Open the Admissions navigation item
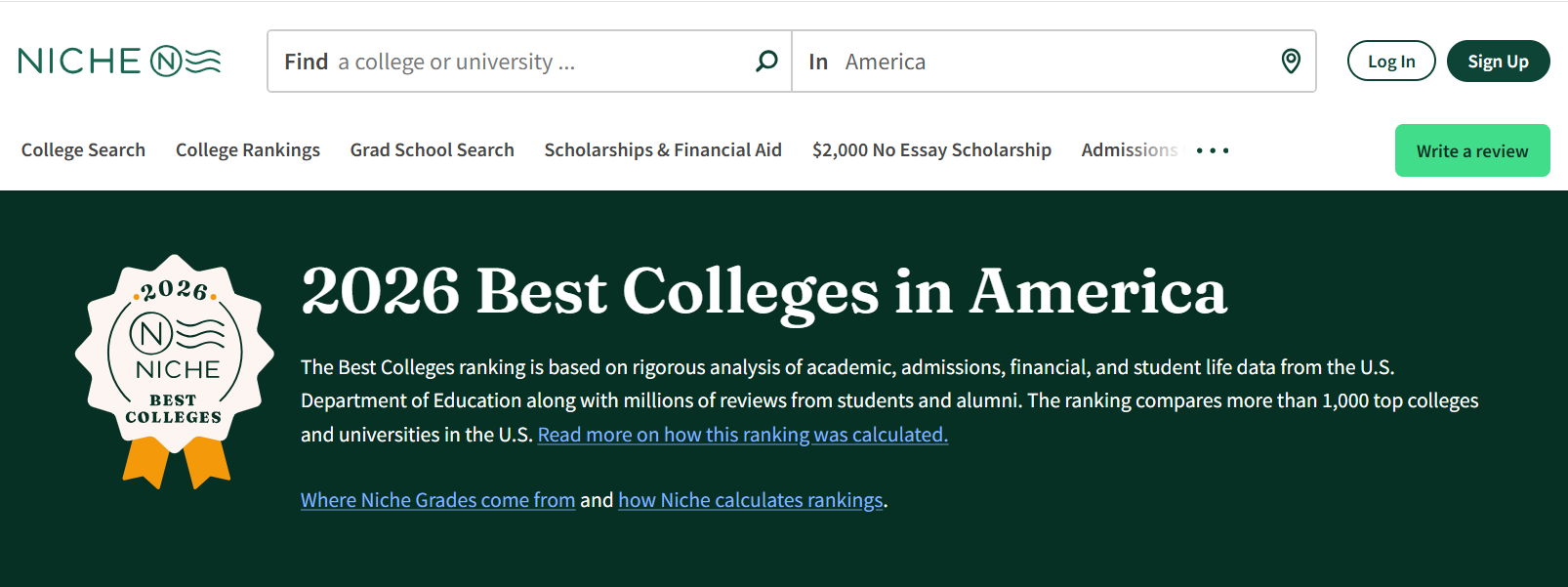 coord(1129,150)
